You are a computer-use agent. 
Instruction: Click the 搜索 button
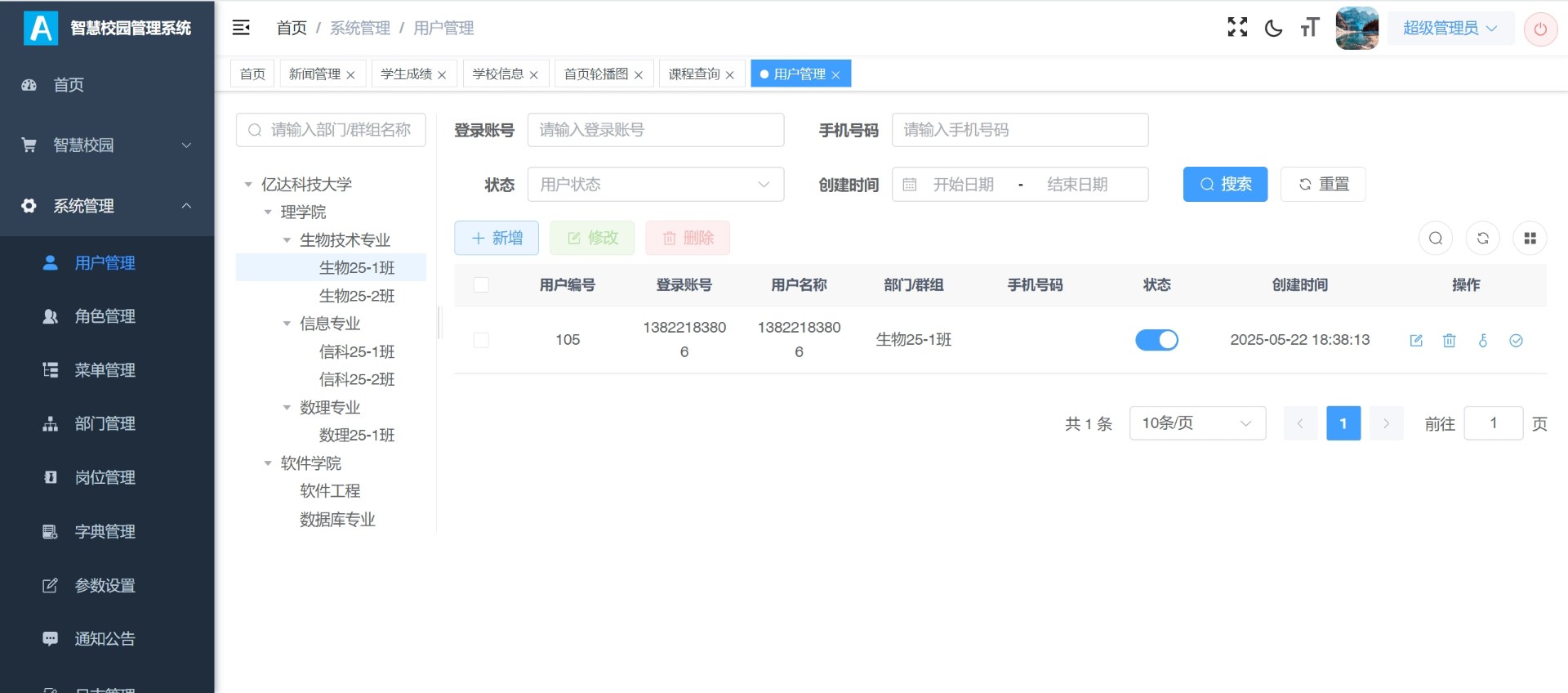point(1224,185)
